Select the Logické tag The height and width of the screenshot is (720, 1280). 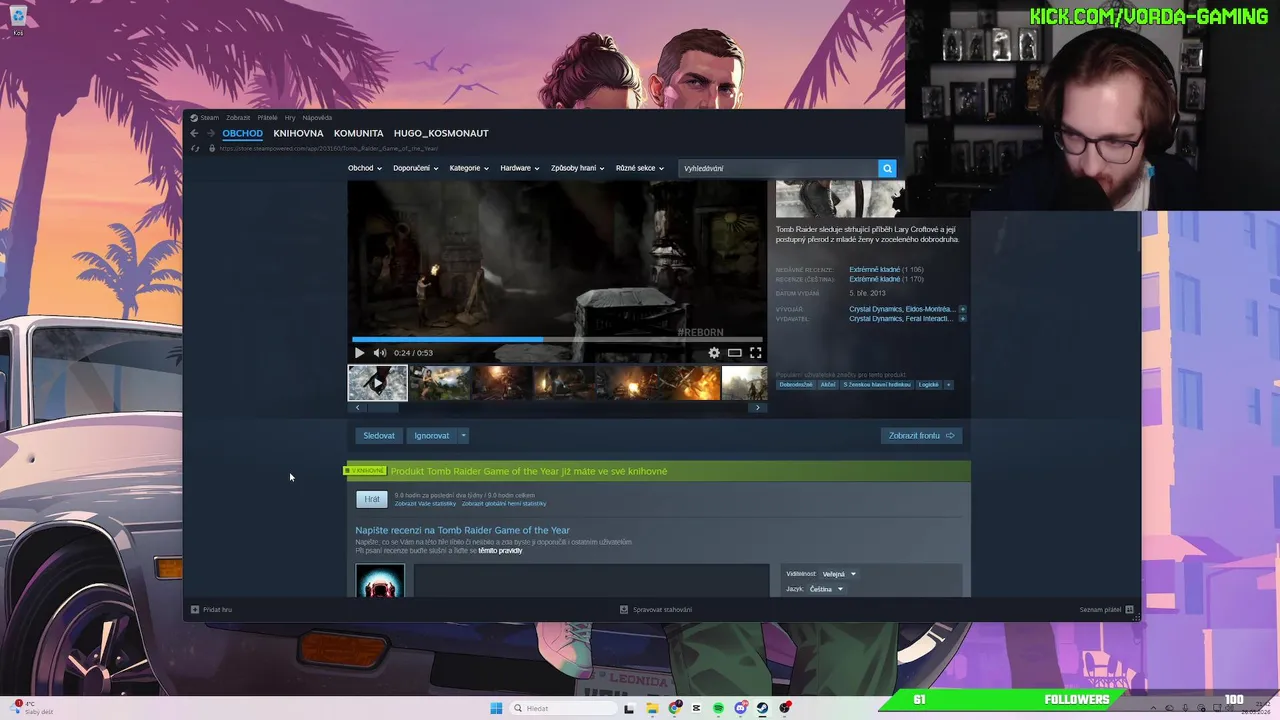pos(929,385)
